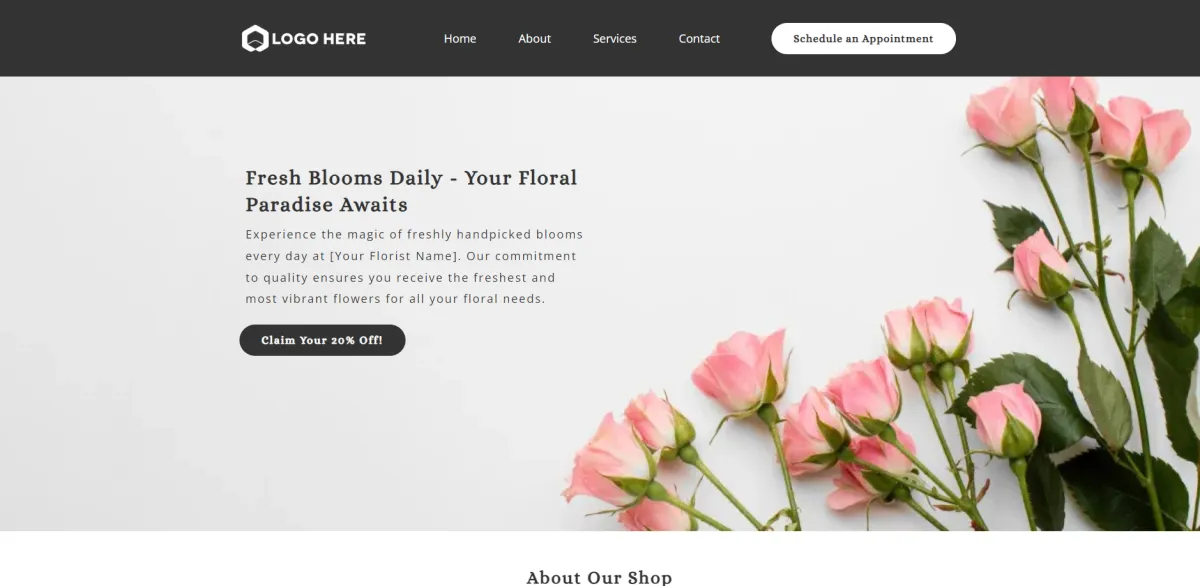This screenshot has height=586, width=1200.
Task: Claim Your 20% Off button
Action: 322,340
